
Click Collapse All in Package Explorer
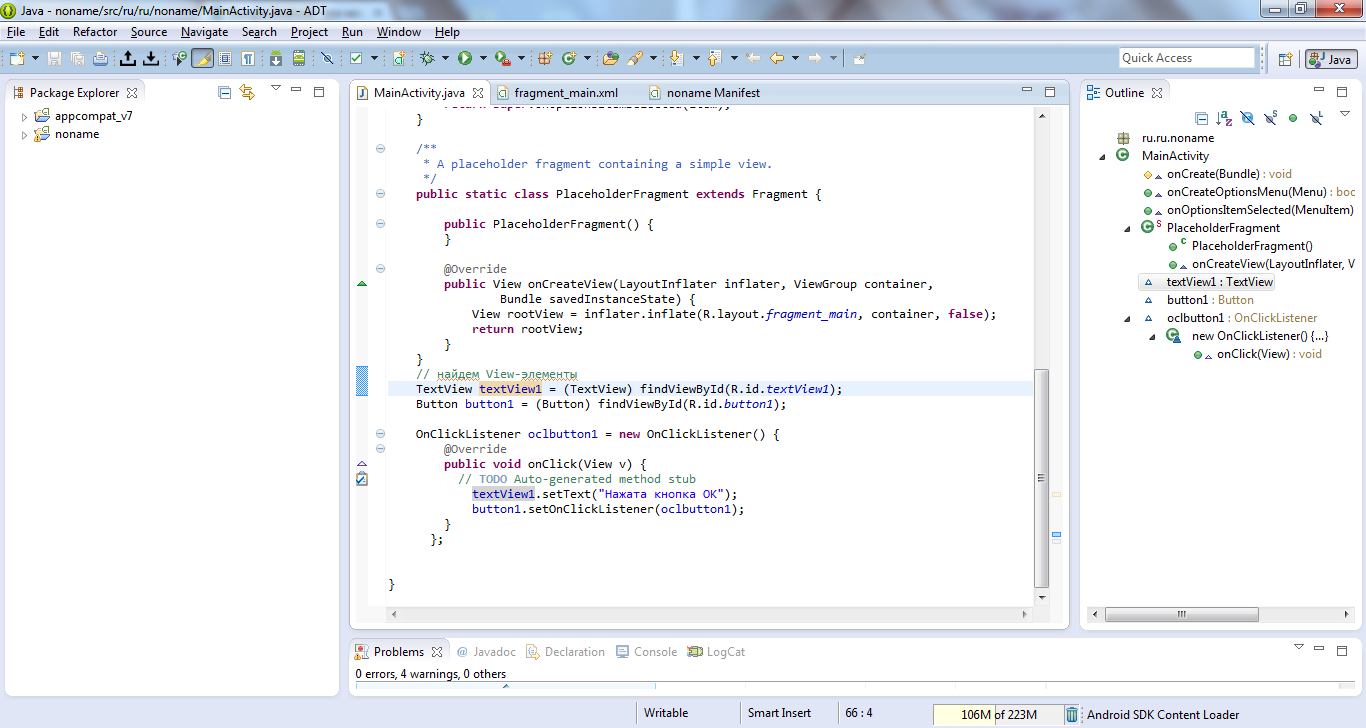point(224,92)
